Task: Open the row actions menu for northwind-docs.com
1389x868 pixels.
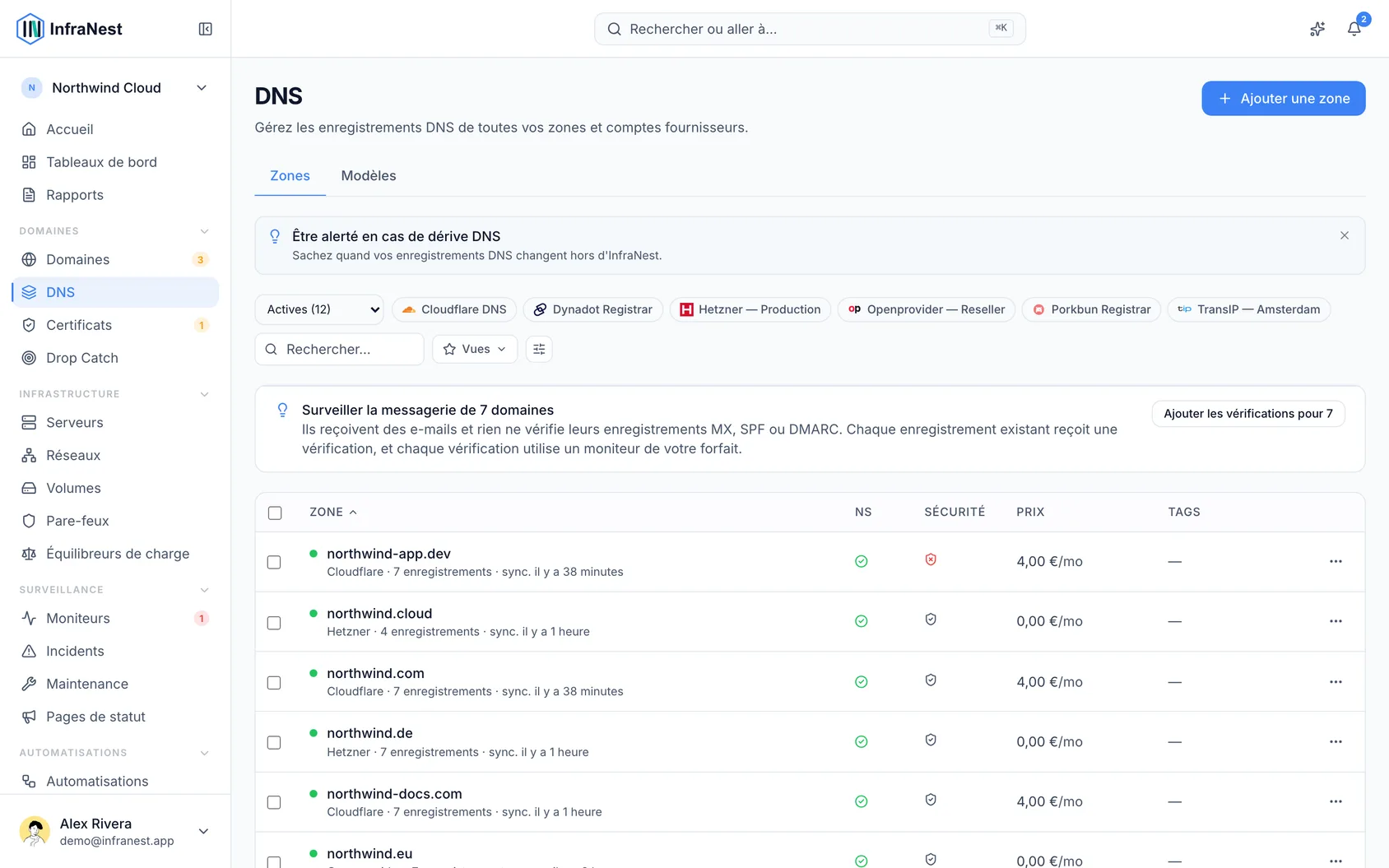Action: 1336,801
